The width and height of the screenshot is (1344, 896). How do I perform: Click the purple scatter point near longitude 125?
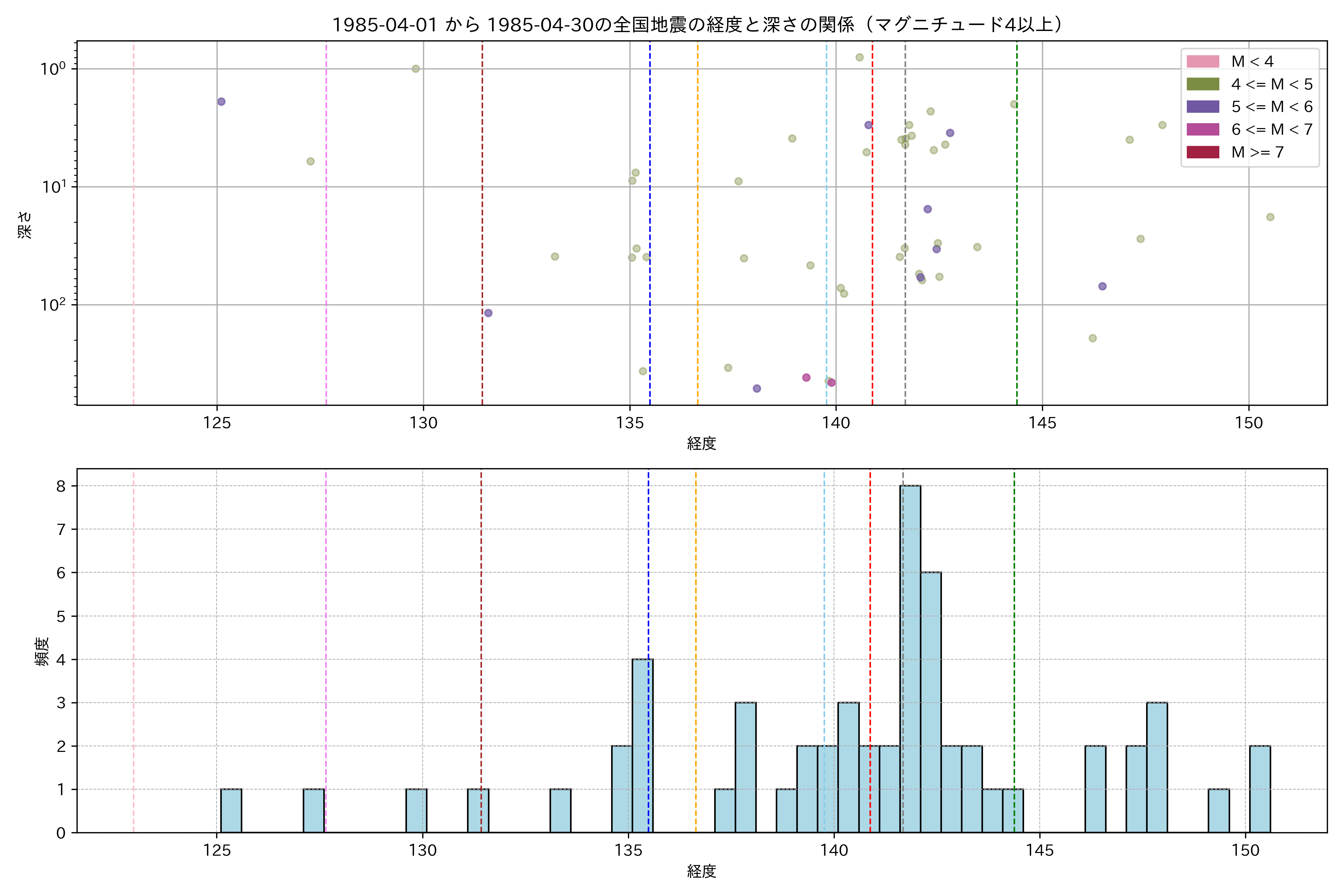click(x=221, y=102)
